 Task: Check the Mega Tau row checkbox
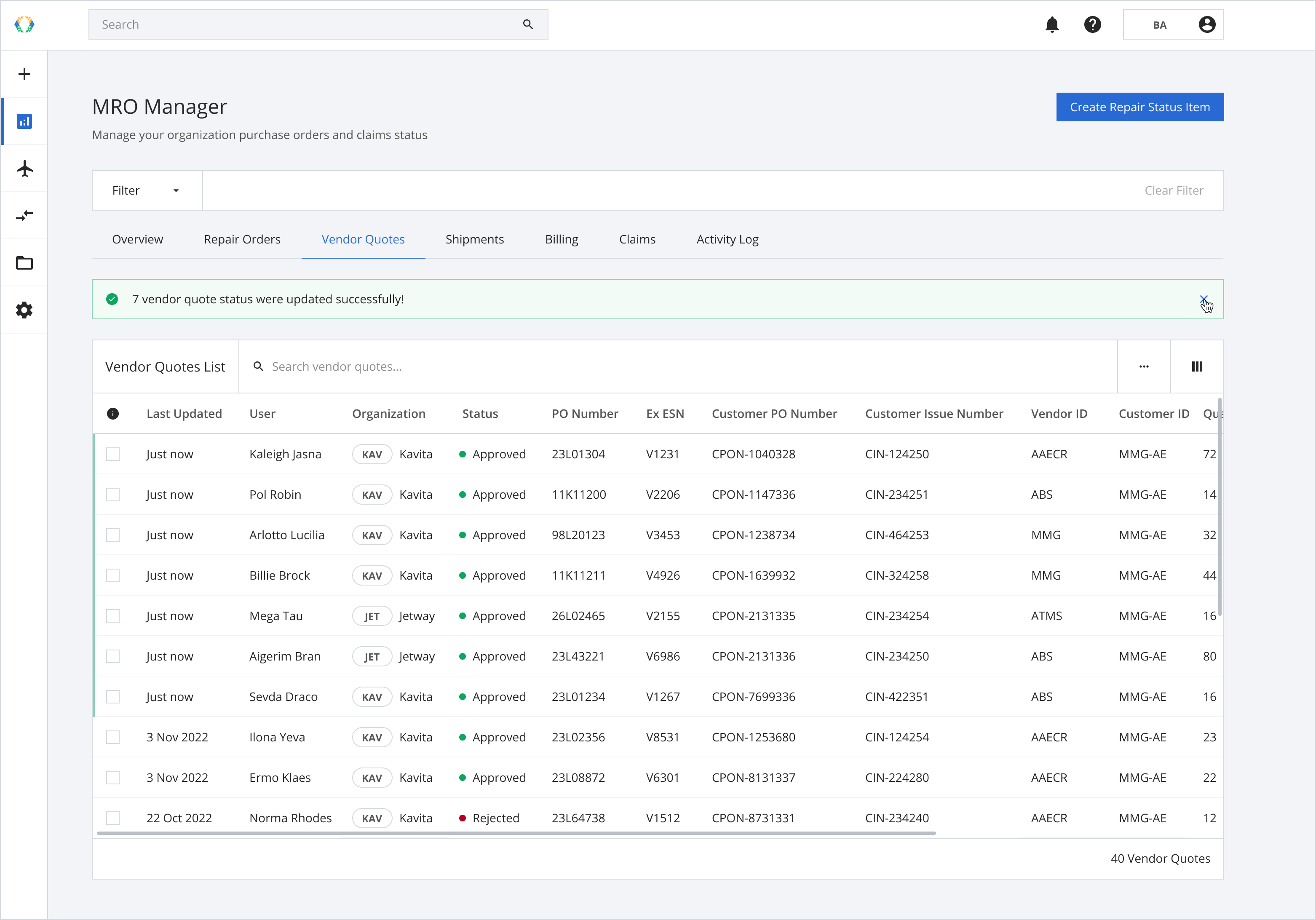113,615
